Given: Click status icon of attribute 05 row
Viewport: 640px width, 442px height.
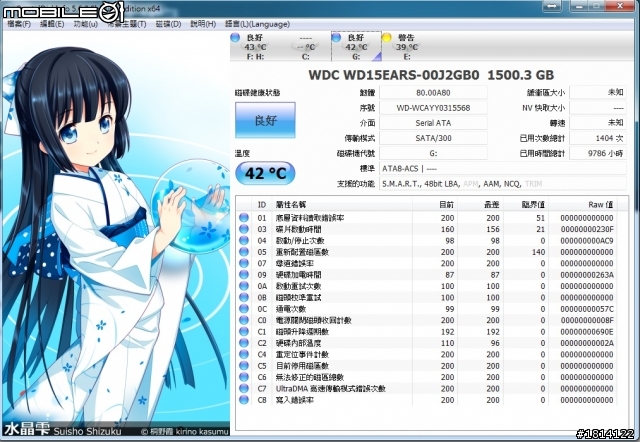Looking at the screenshot, I should point(244,252).
